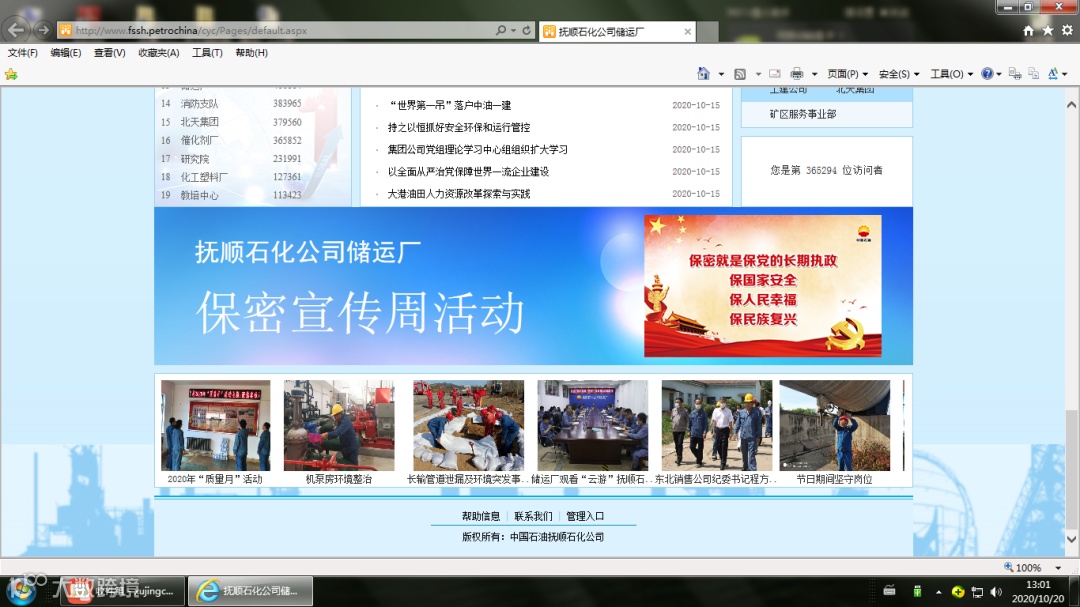Open the 管理入口 footer link
Screen dimensions: 1080x607
coord(585,516)
